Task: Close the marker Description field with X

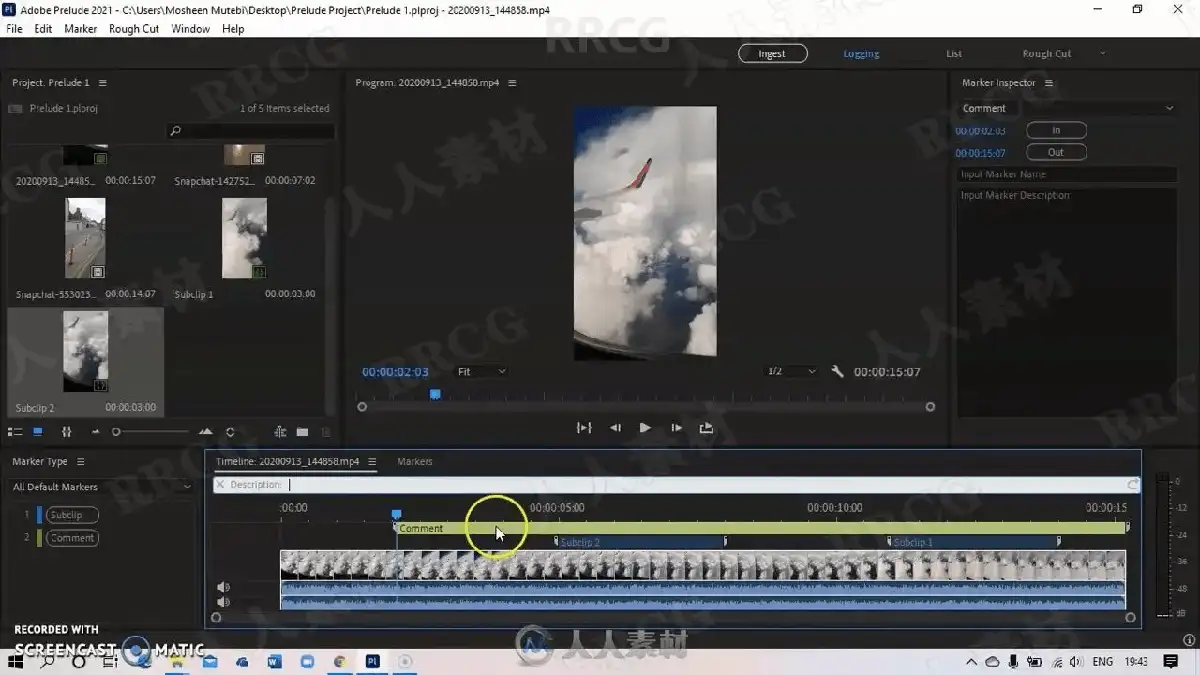Action: pos(220,485)
